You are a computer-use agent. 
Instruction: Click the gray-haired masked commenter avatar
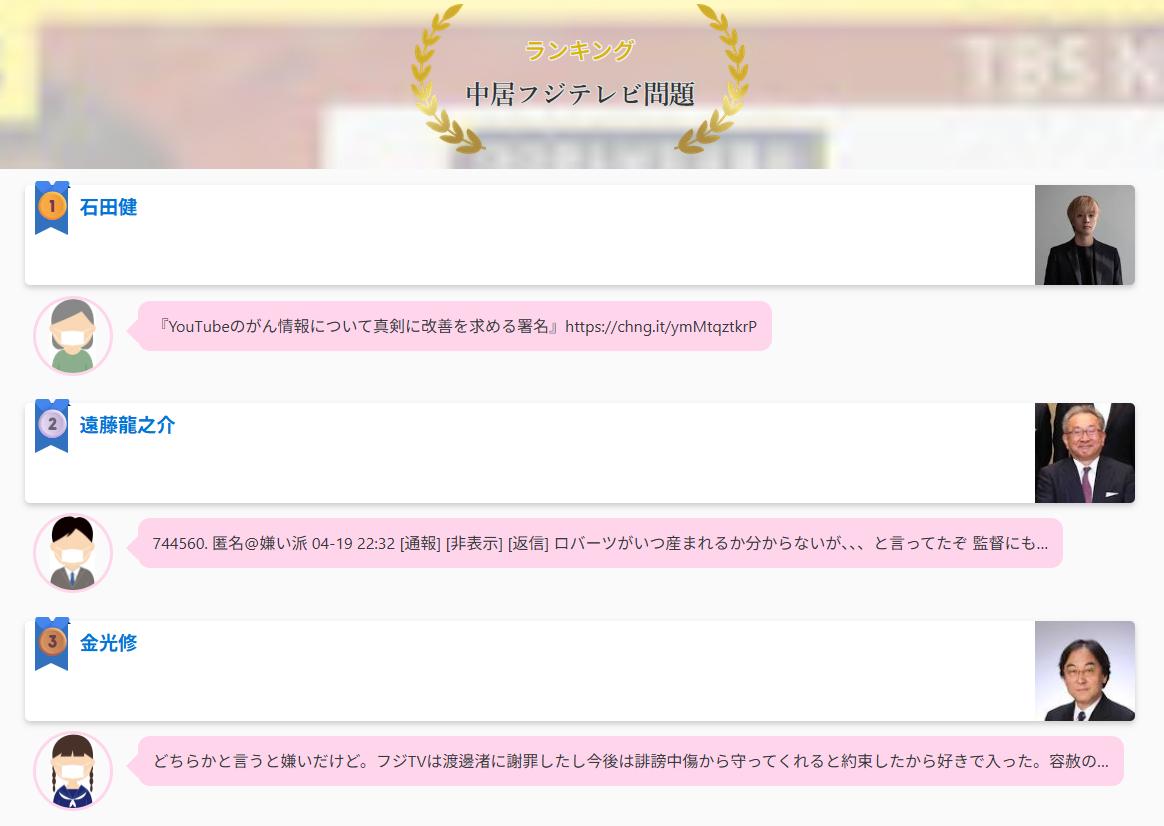coord(73,336)
